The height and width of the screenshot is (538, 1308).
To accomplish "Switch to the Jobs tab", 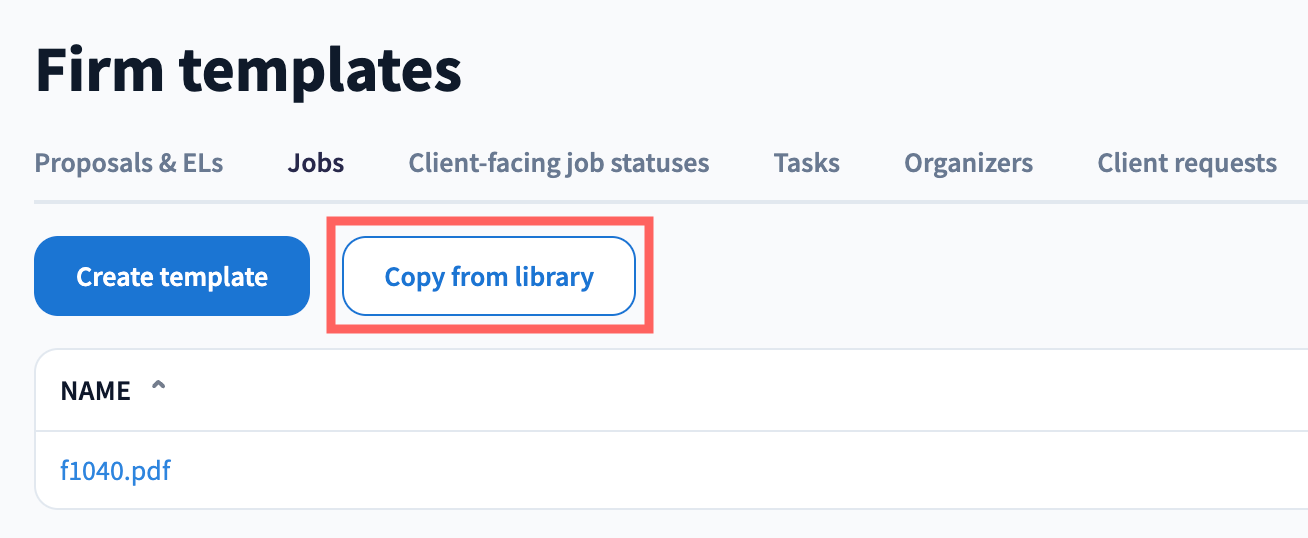I will pos(316,163).
